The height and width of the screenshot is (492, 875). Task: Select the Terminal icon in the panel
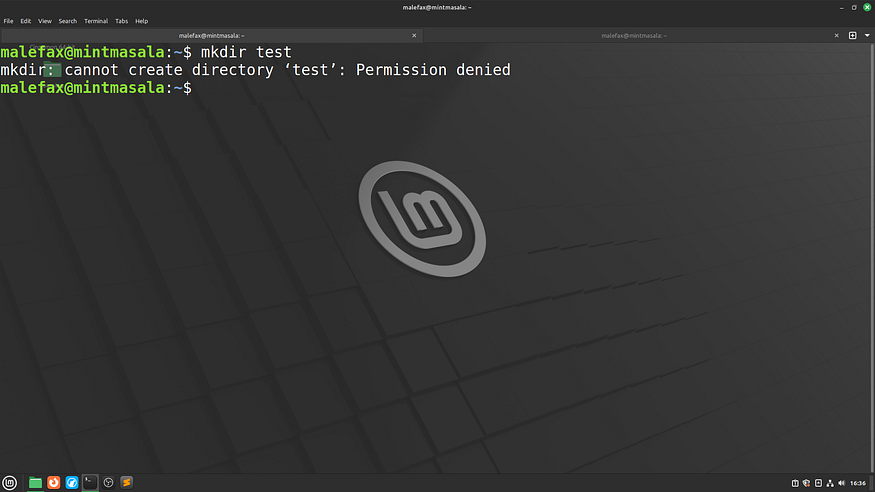coord(90,483)
